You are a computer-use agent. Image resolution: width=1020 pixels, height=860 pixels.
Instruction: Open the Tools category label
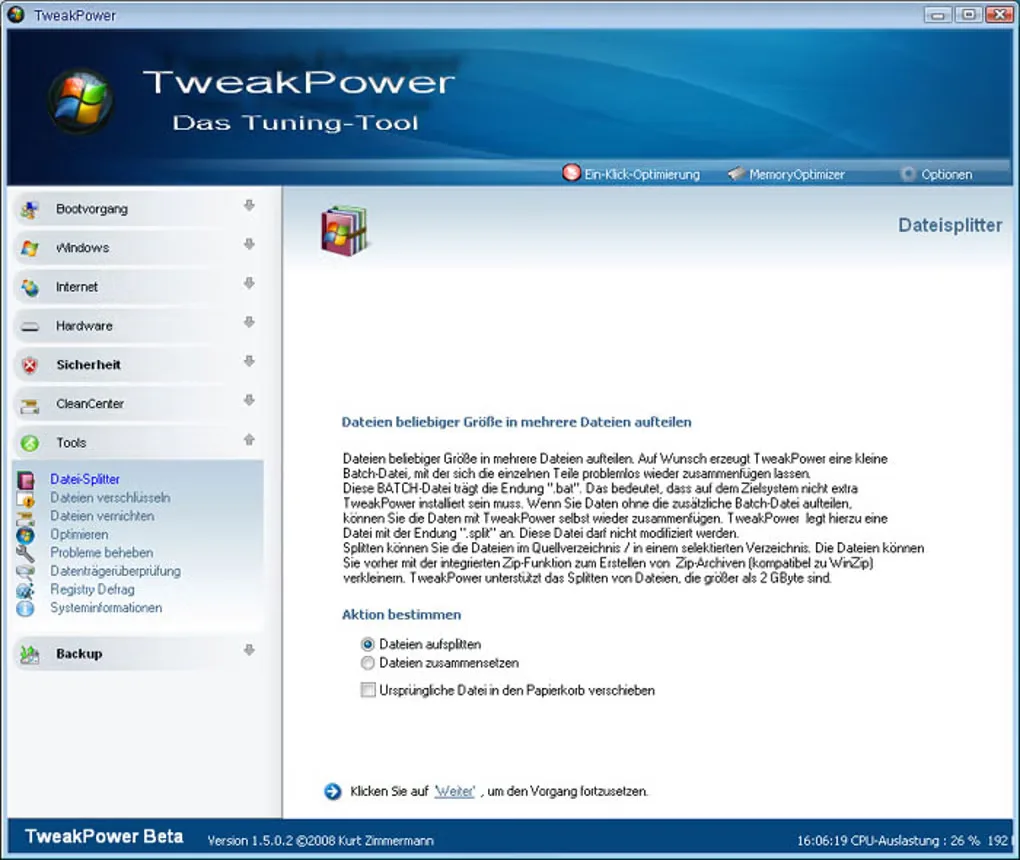click(71, 443)
